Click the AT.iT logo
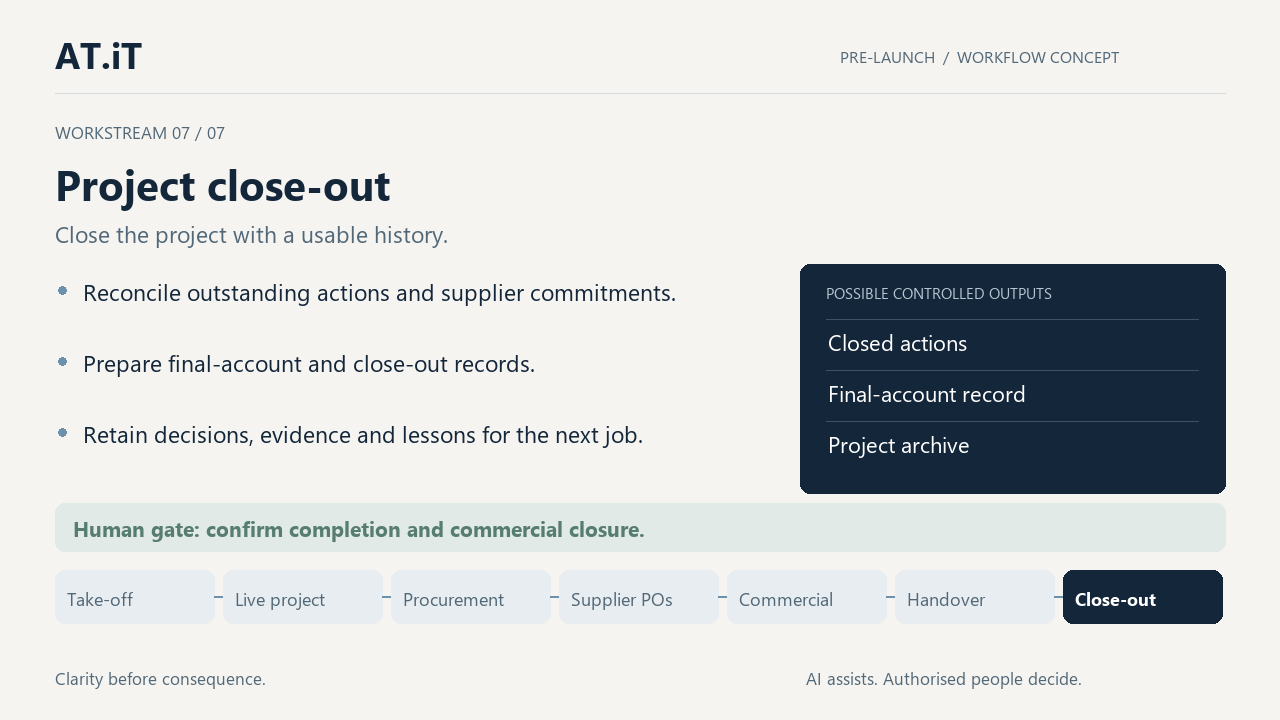Viewport: 1280px width, 720px height. pos(98,56)
